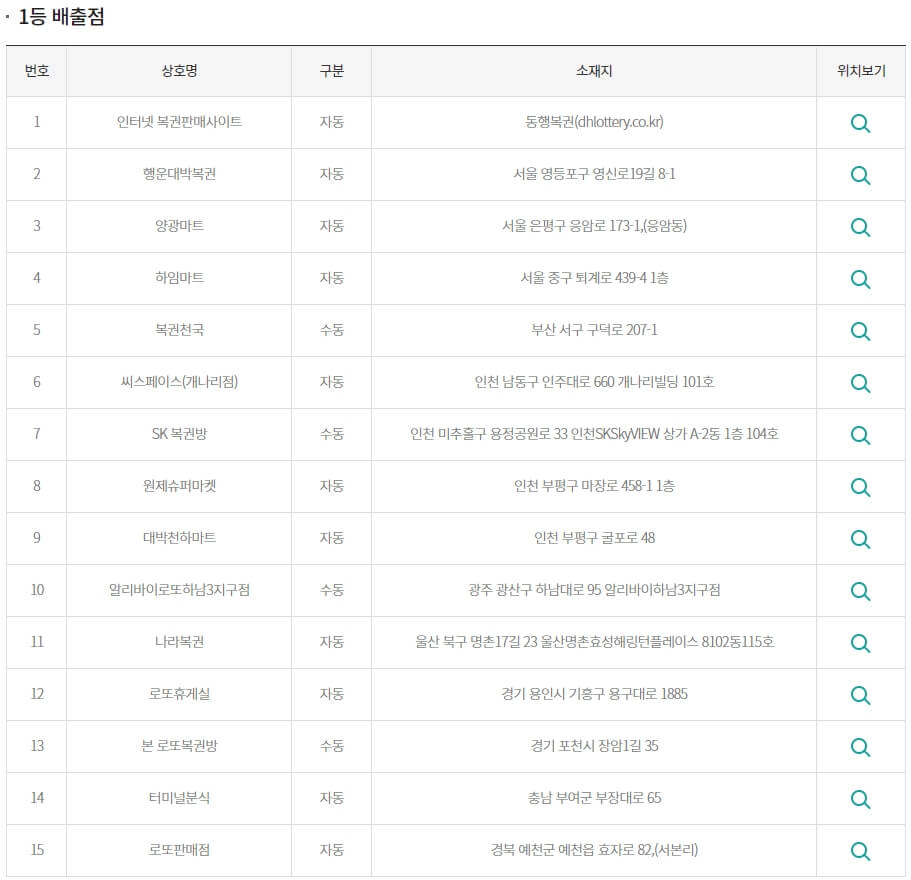The image size is (911, 880).
Task: Click address 인천 남동구 인주대로 660 개나리빌딩
Action: (x=576, y=382)
